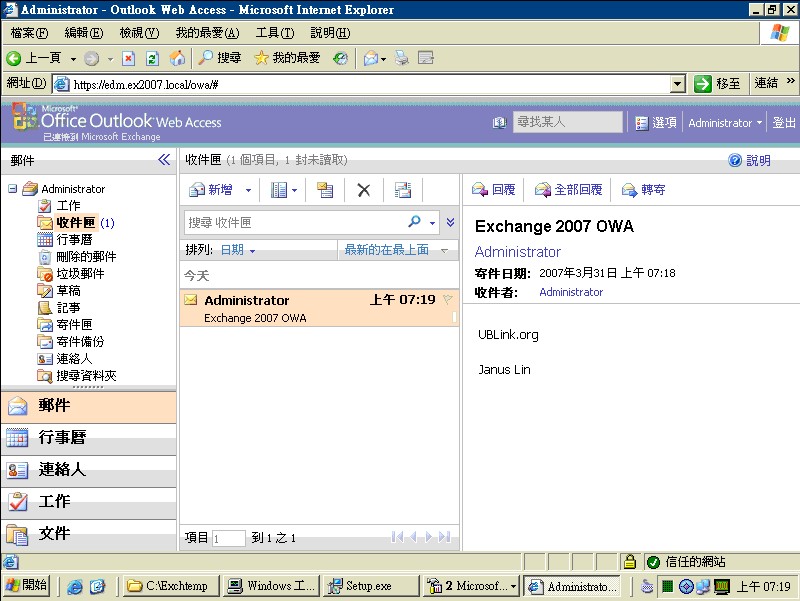Click the Delete (X) icon in mail toolbar
This screenshot has width=800, height=601.
coord(364,190)
